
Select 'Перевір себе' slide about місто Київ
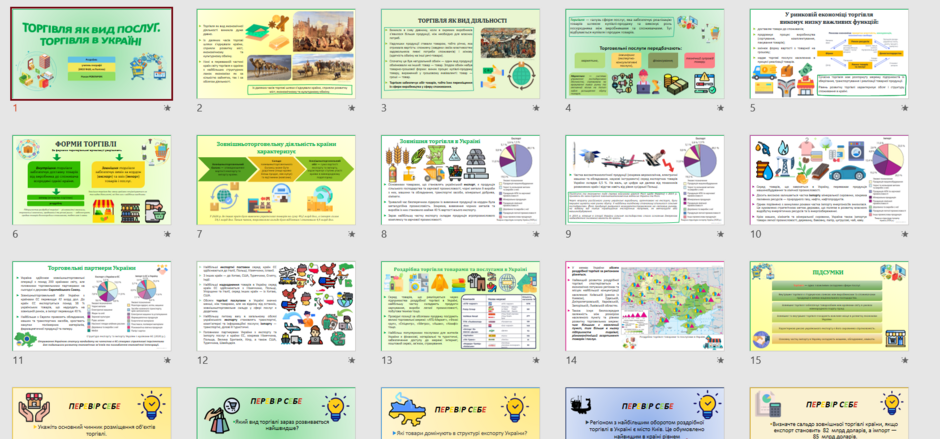(x=645, y=413)
